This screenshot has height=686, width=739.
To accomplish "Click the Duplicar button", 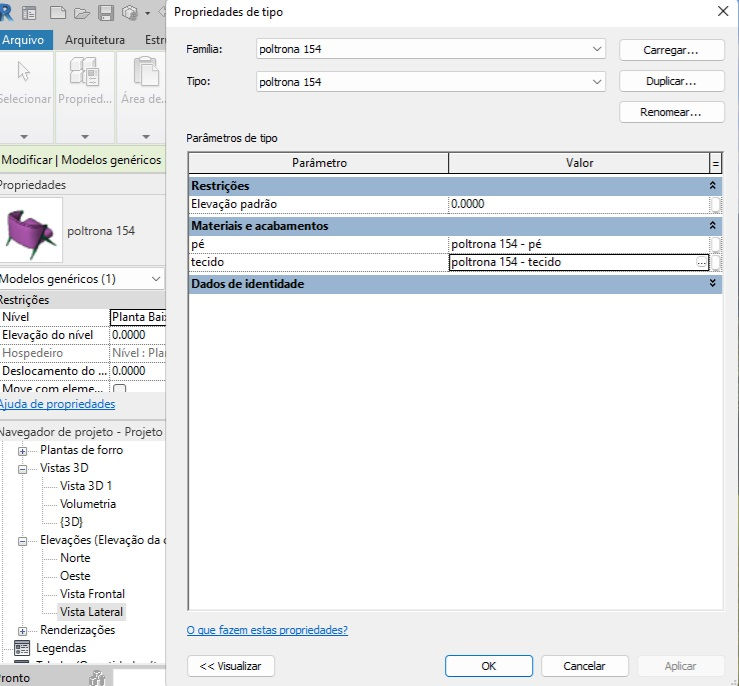I will 671,81.
